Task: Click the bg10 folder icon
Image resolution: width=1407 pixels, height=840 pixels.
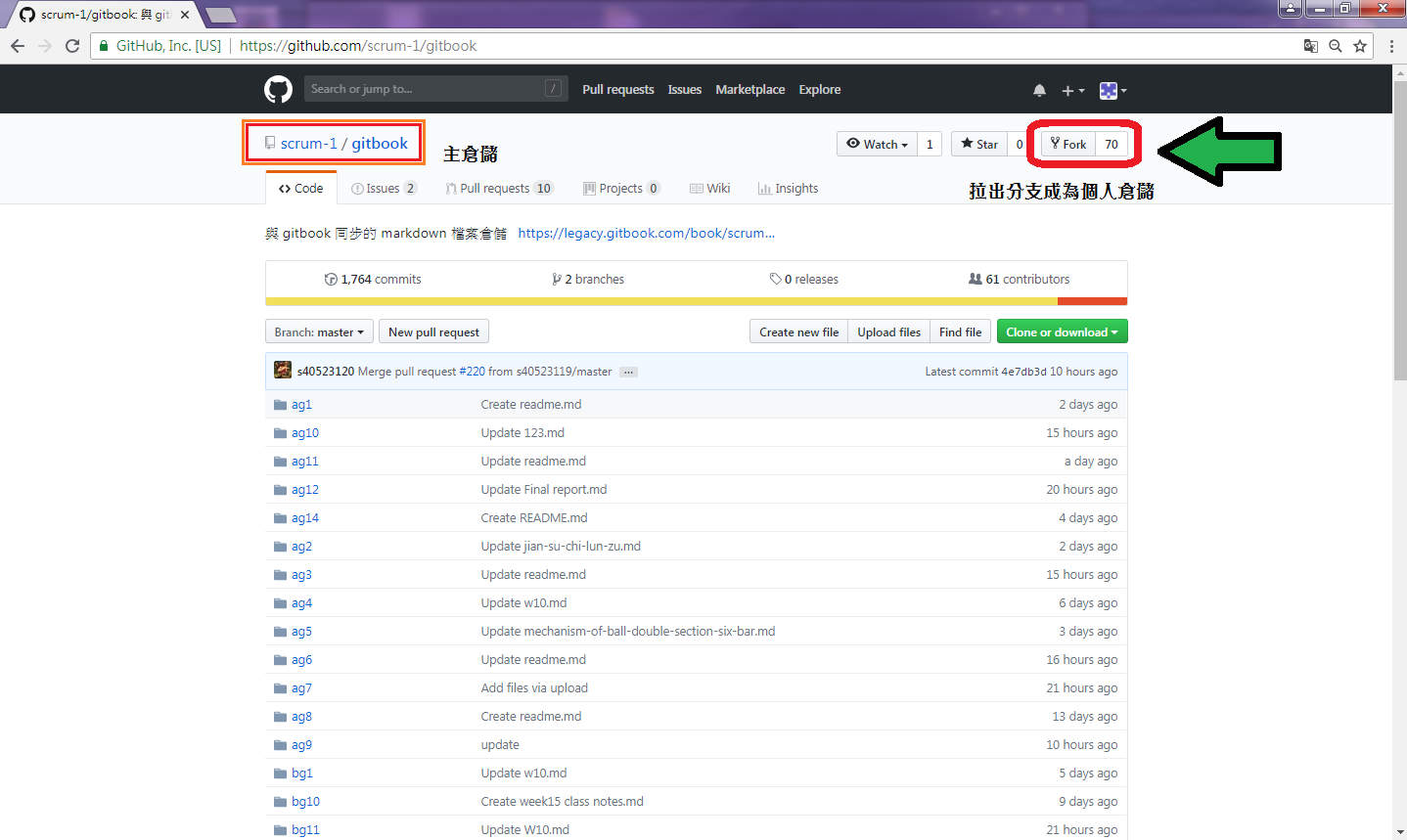Action: [281, 802]
